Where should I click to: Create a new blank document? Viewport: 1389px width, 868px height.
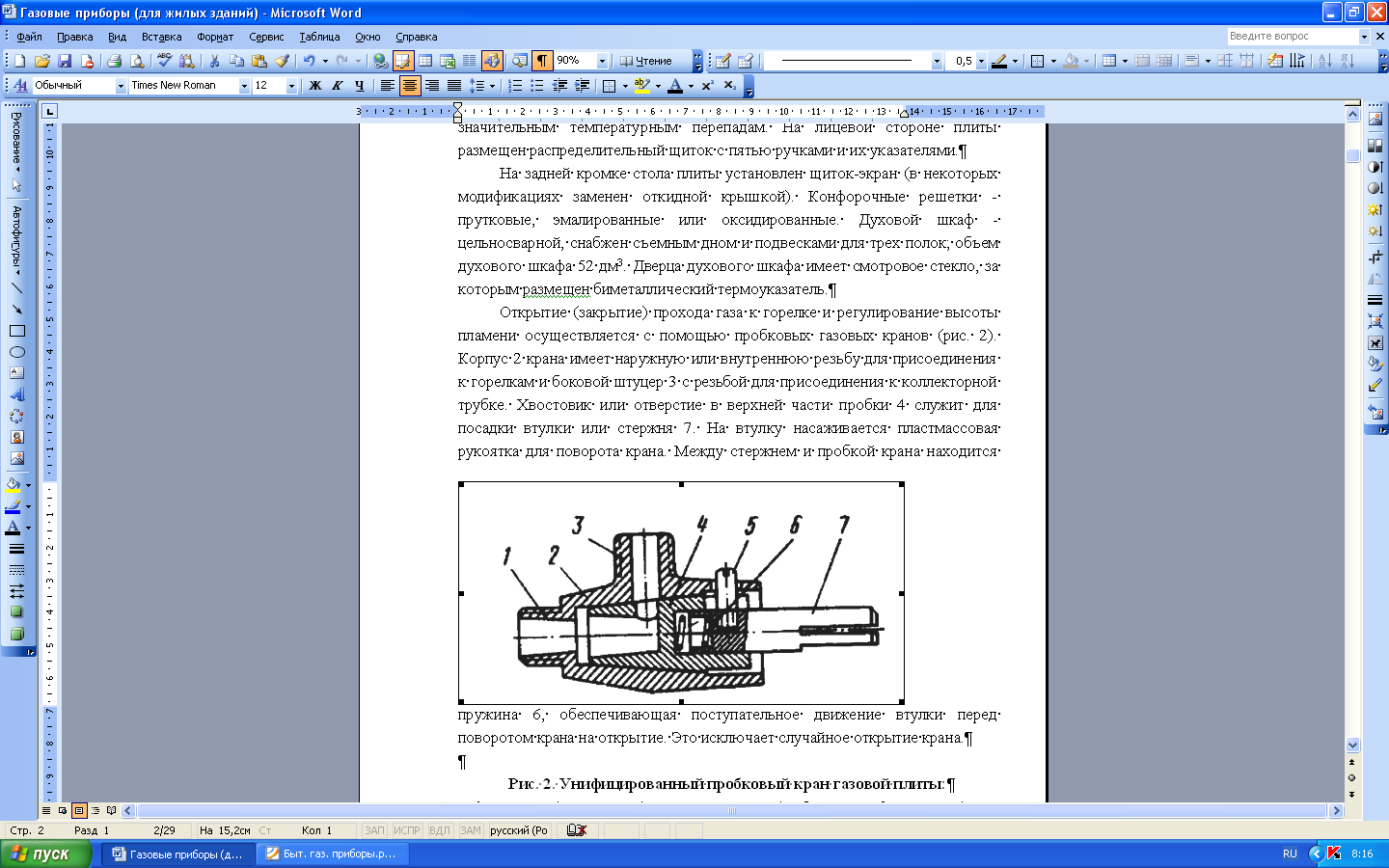coord(19,61)
